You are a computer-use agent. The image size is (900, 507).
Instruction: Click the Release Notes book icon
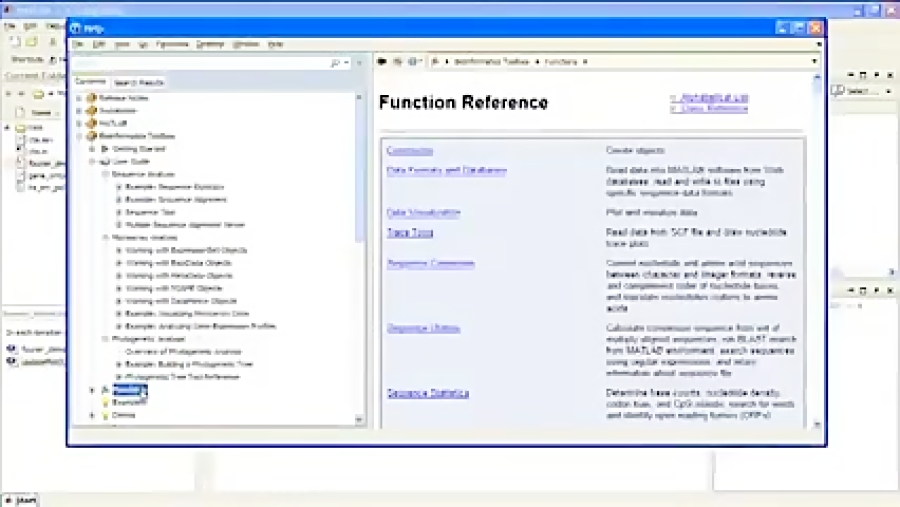(91, 98)
